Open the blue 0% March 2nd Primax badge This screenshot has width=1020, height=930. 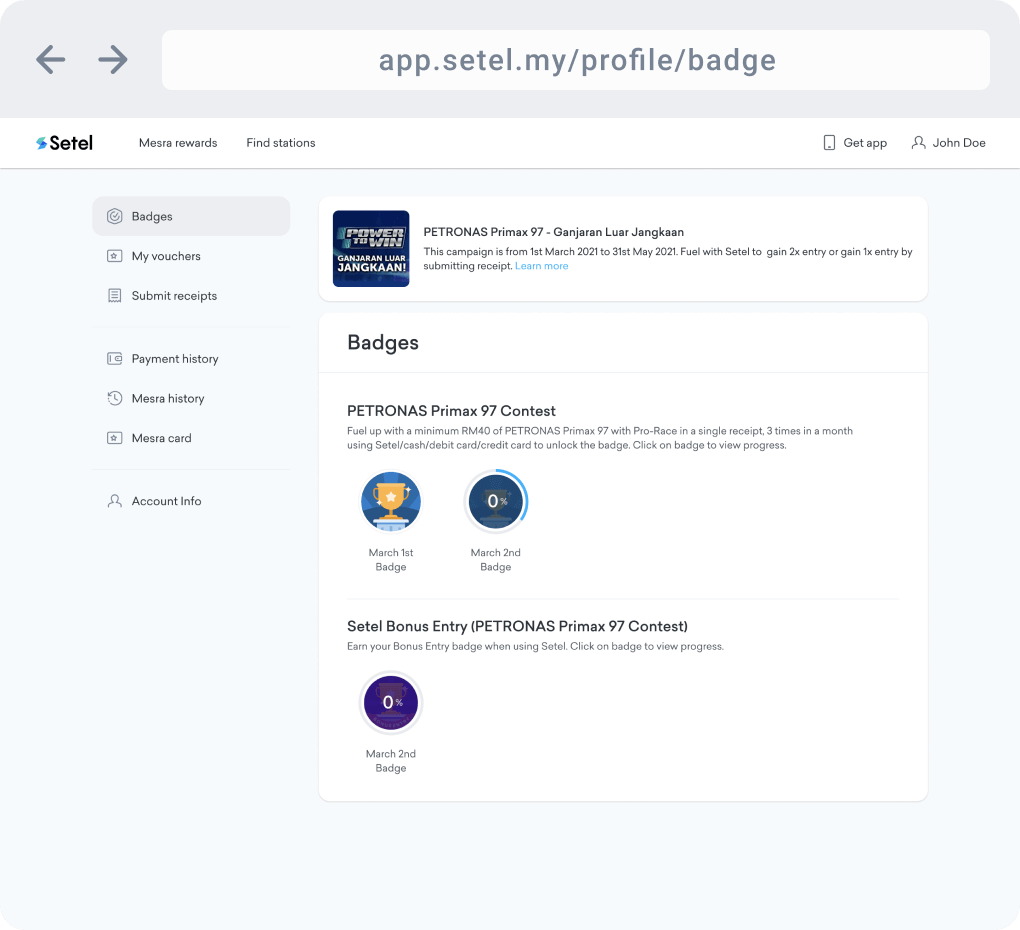(496, 501)
